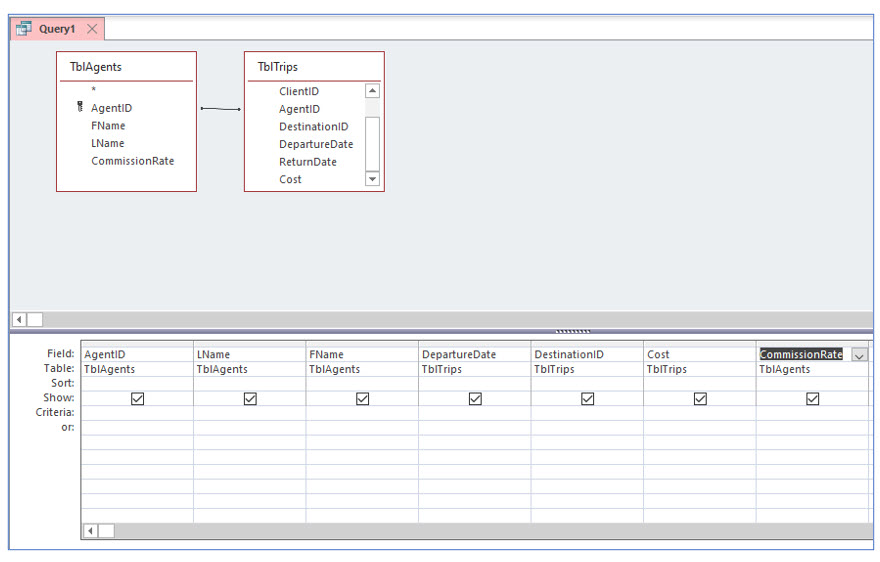Select the Query1 document tab
Screen dimensions: 880x562
click(57, 29)
